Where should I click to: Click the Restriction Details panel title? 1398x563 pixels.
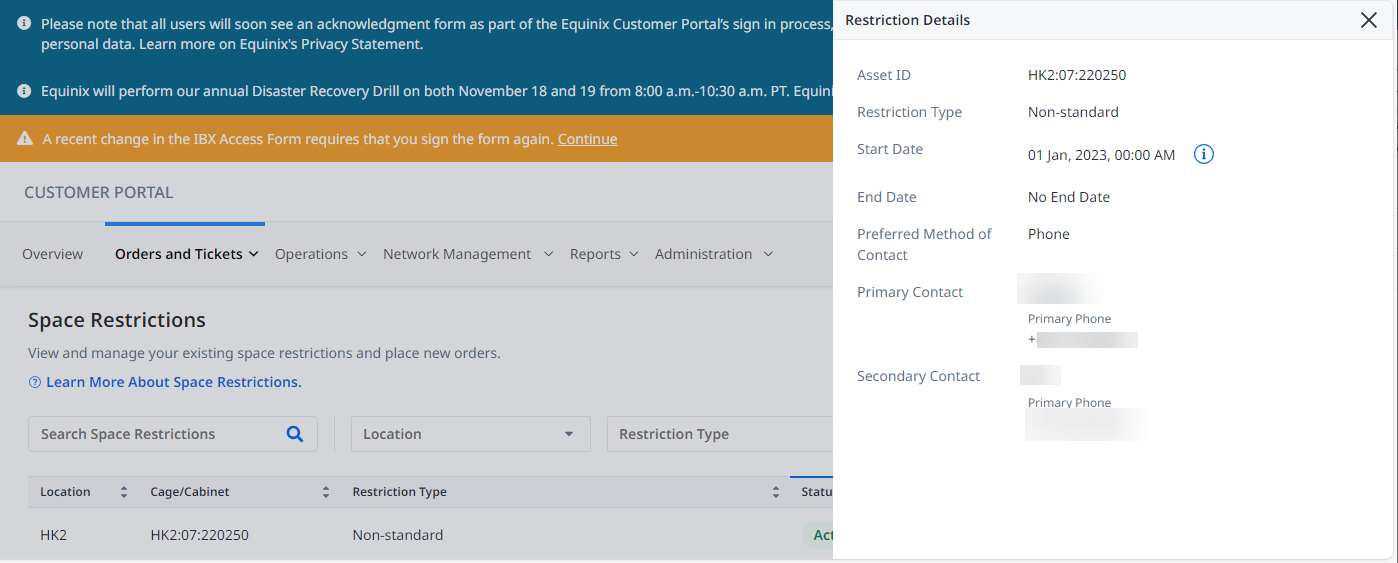[907, 20]
